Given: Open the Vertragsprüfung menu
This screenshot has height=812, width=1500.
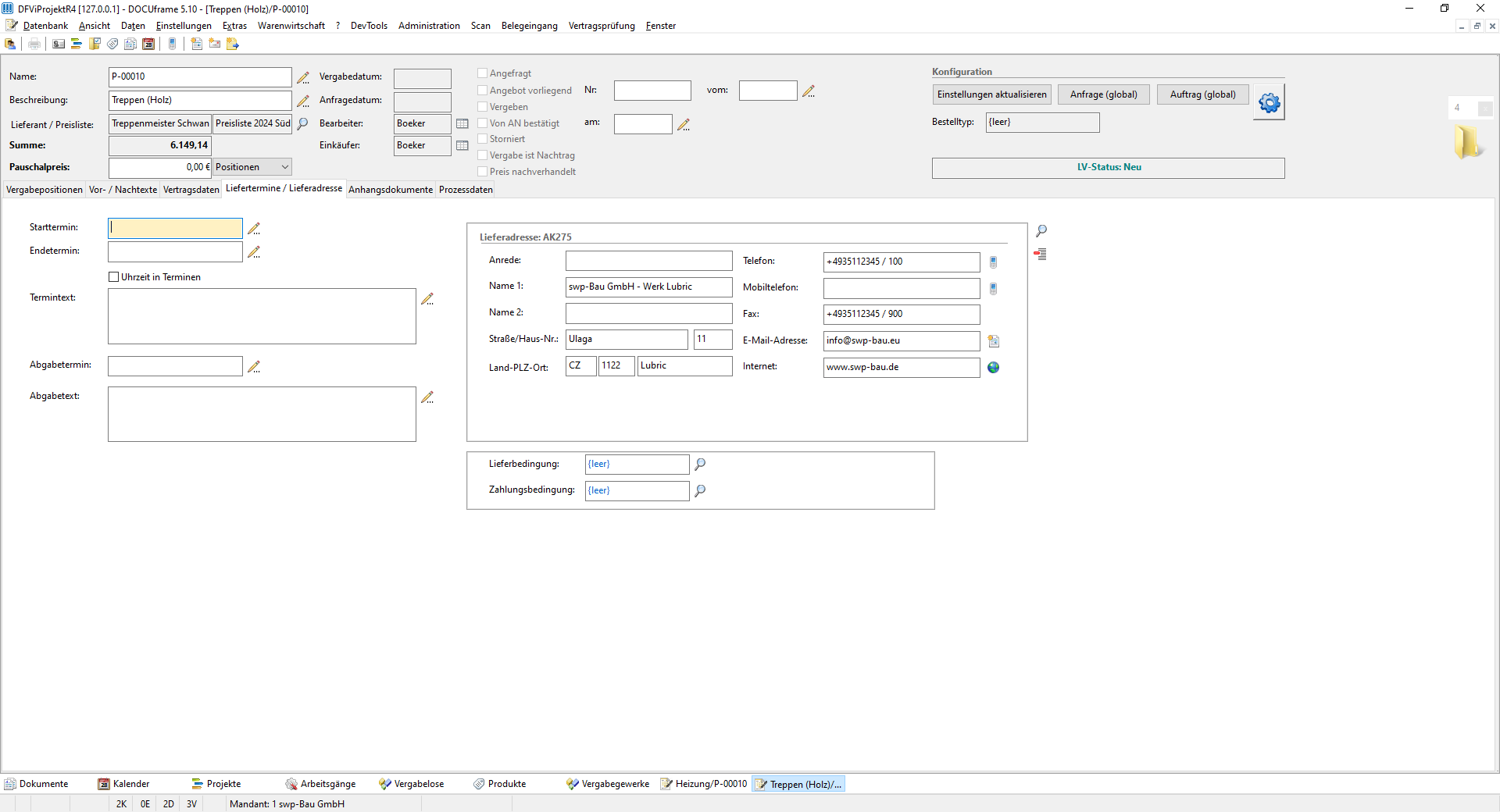Looking at the screenshot, I should pos(602,26).
